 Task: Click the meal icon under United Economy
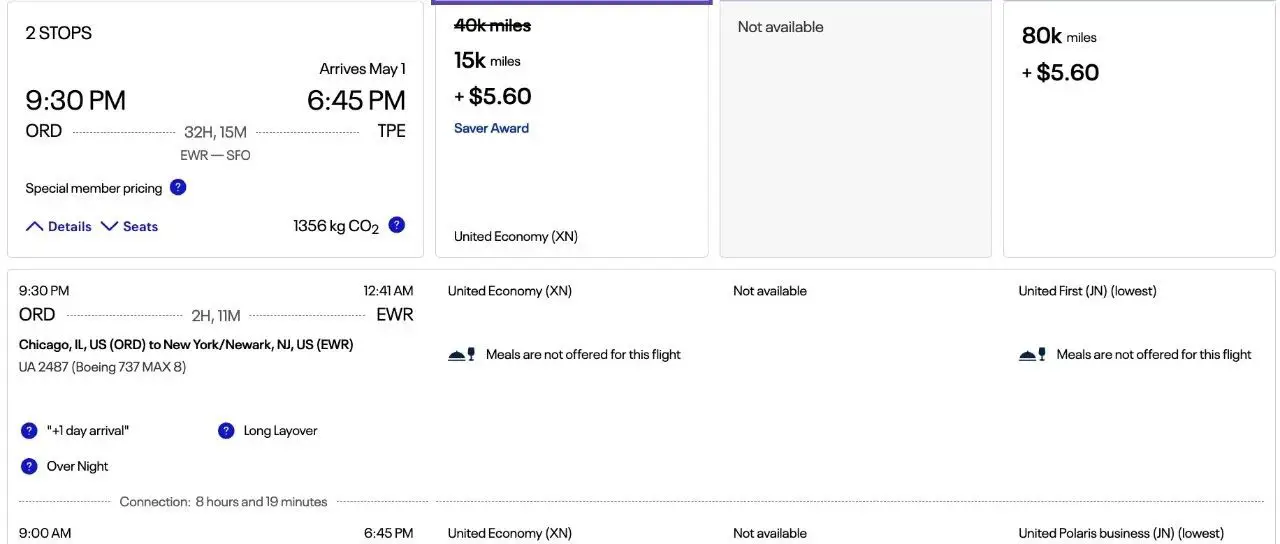(x=461, y=355)
